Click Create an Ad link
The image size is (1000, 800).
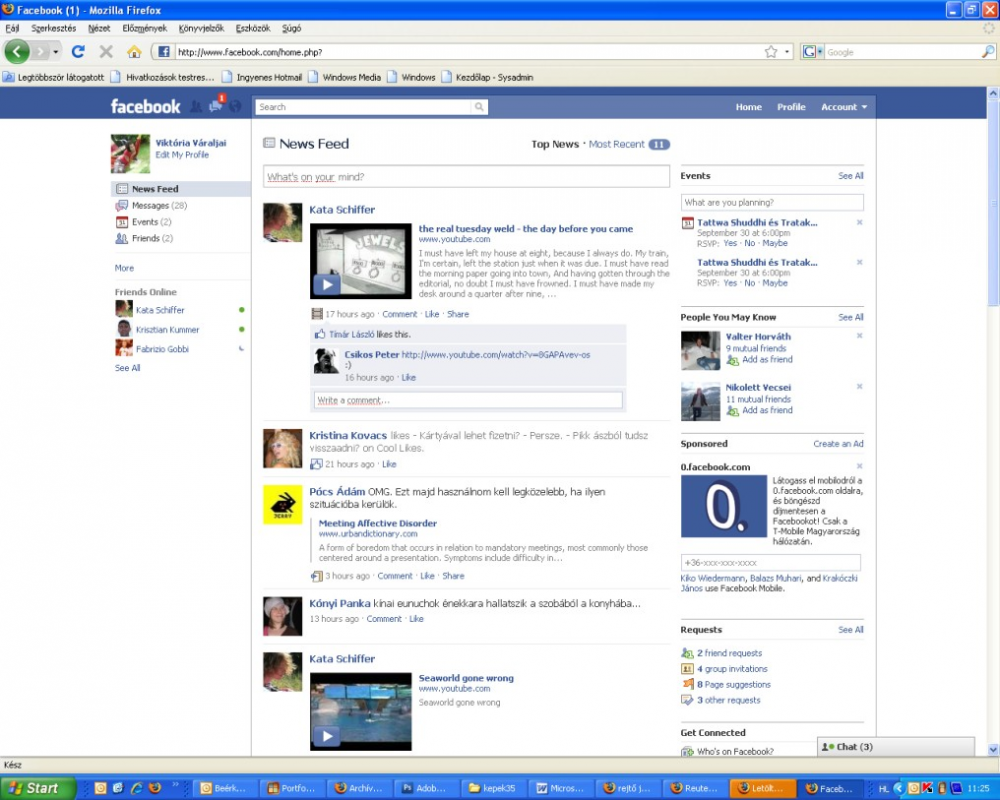(838, 443)
